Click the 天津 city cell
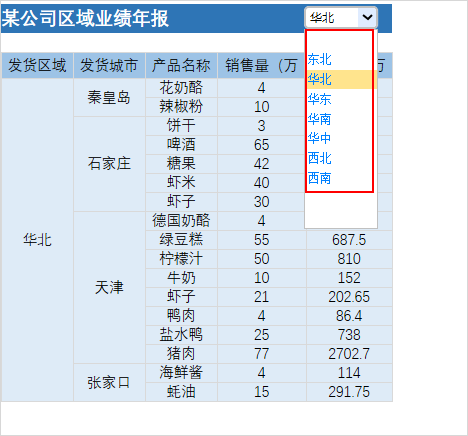 click(x=109, y=287)
